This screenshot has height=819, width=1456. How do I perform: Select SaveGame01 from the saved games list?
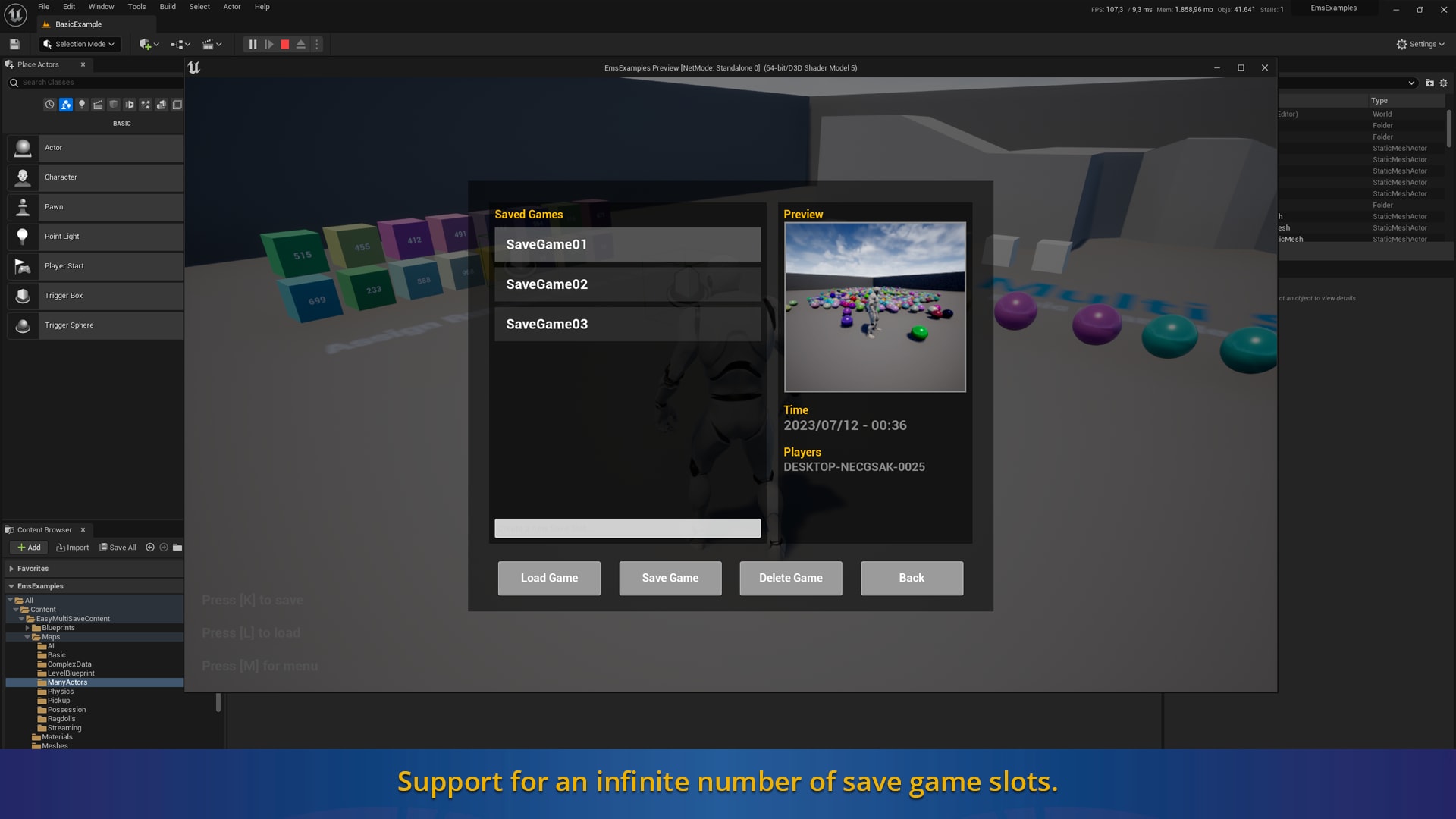coord(627,244)
